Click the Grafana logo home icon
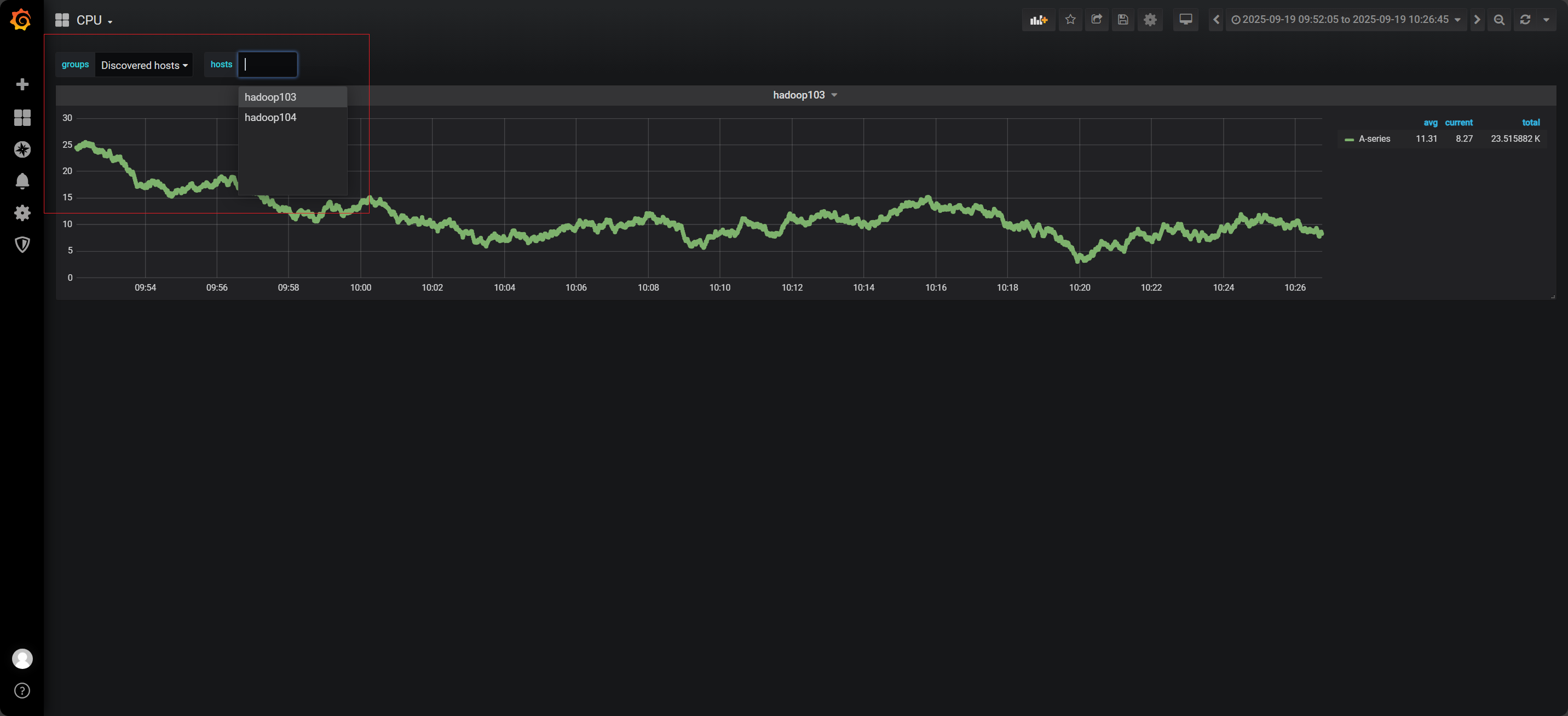The image size is (1568, 716). pyautogui.click(x=21, y=20)
